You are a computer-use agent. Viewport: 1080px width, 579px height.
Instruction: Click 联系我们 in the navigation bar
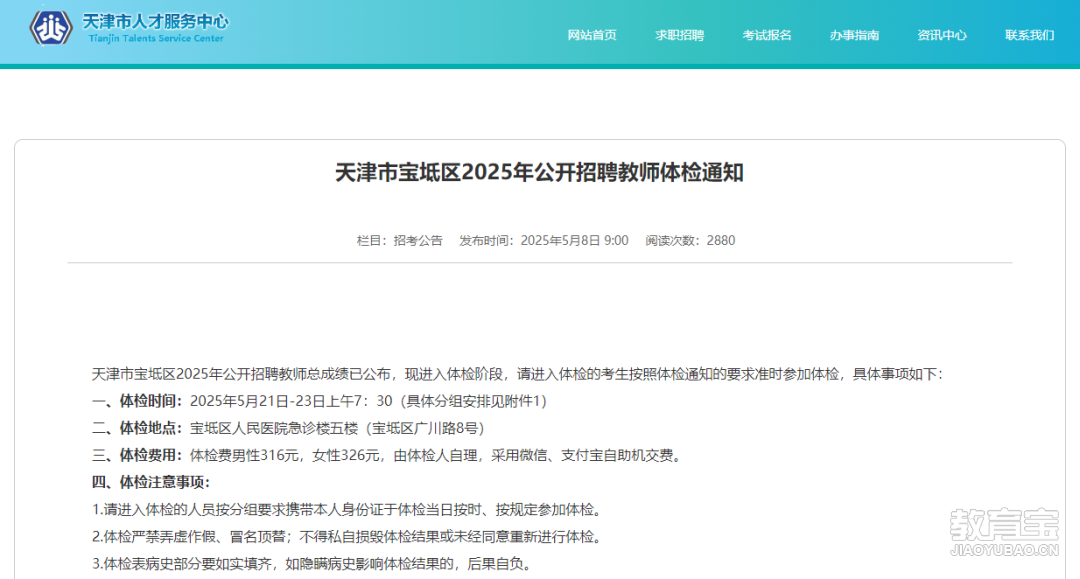[x=1029, y=35]
